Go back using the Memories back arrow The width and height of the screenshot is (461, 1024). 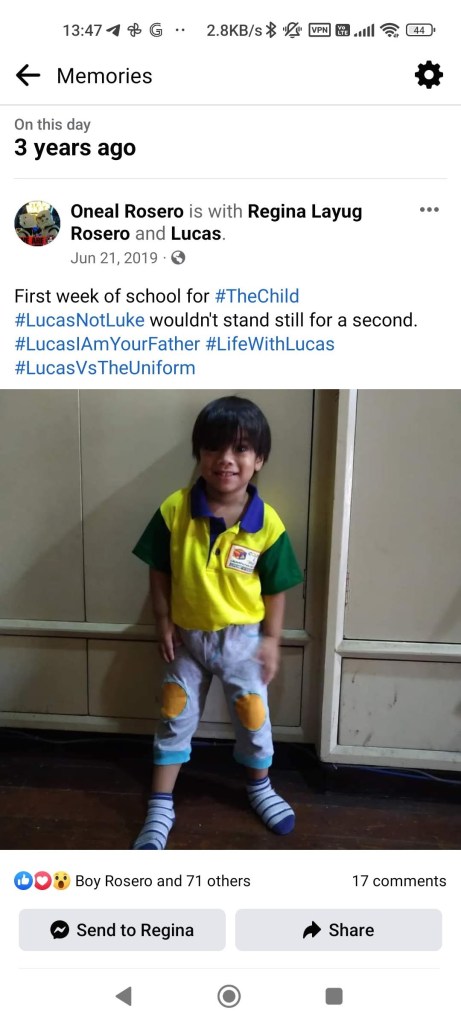(27, 76)
